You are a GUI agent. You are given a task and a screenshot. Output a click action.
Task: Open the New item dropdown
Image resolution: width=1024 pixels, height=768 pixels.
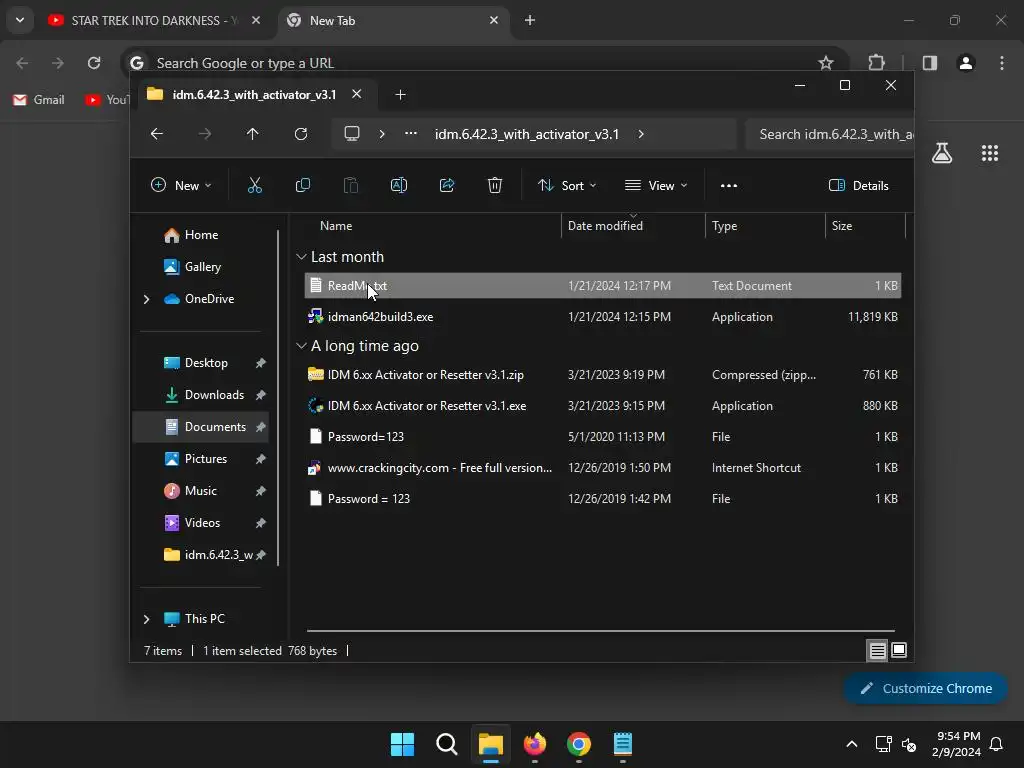pos(181,185)
